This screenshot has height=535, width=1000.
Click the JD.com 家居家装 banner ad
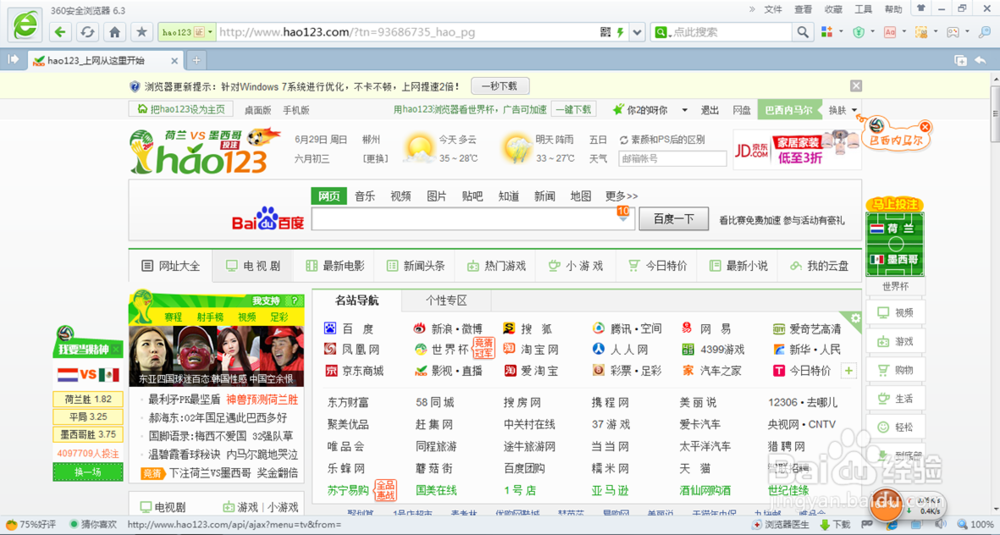pyautogui.click(x=797, y=150)
